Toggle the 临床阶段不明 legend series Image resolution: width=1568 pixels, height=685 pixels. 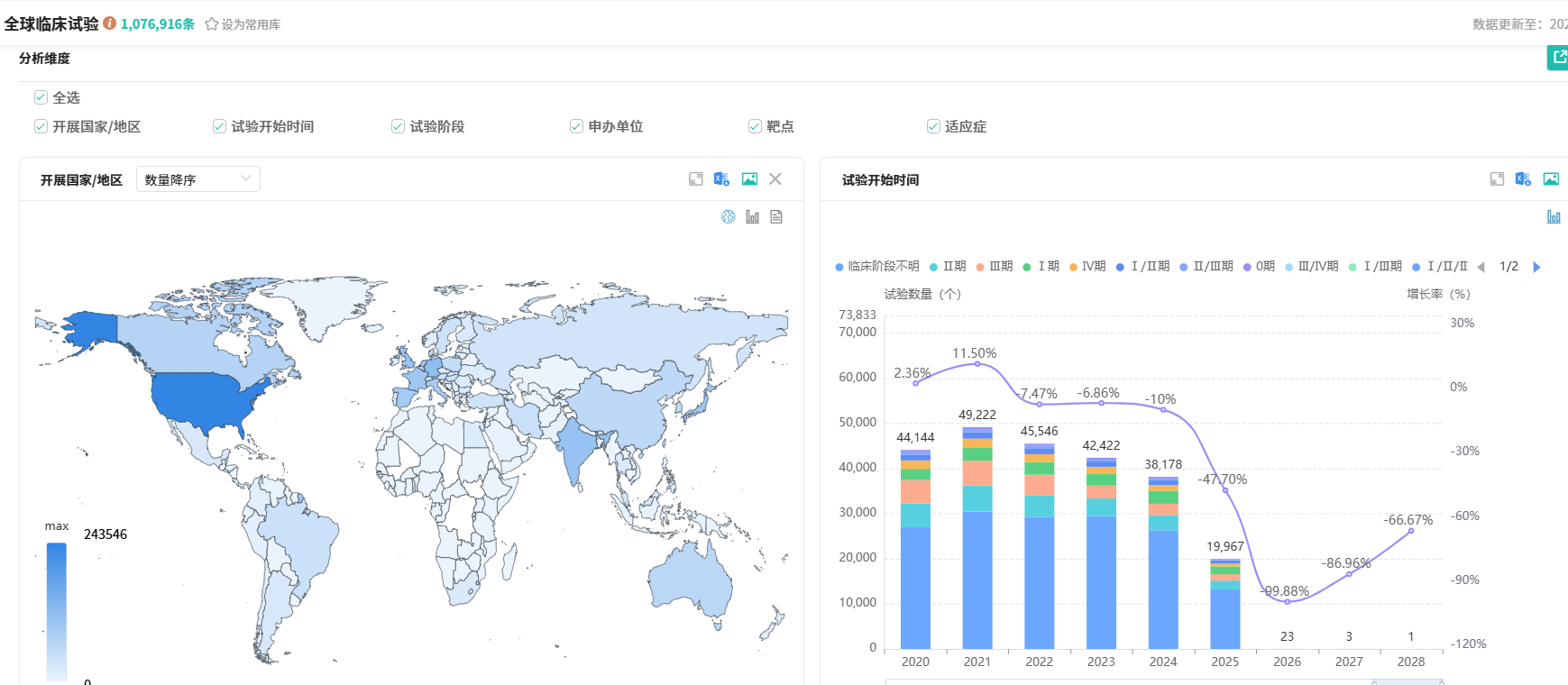point(876,267)
